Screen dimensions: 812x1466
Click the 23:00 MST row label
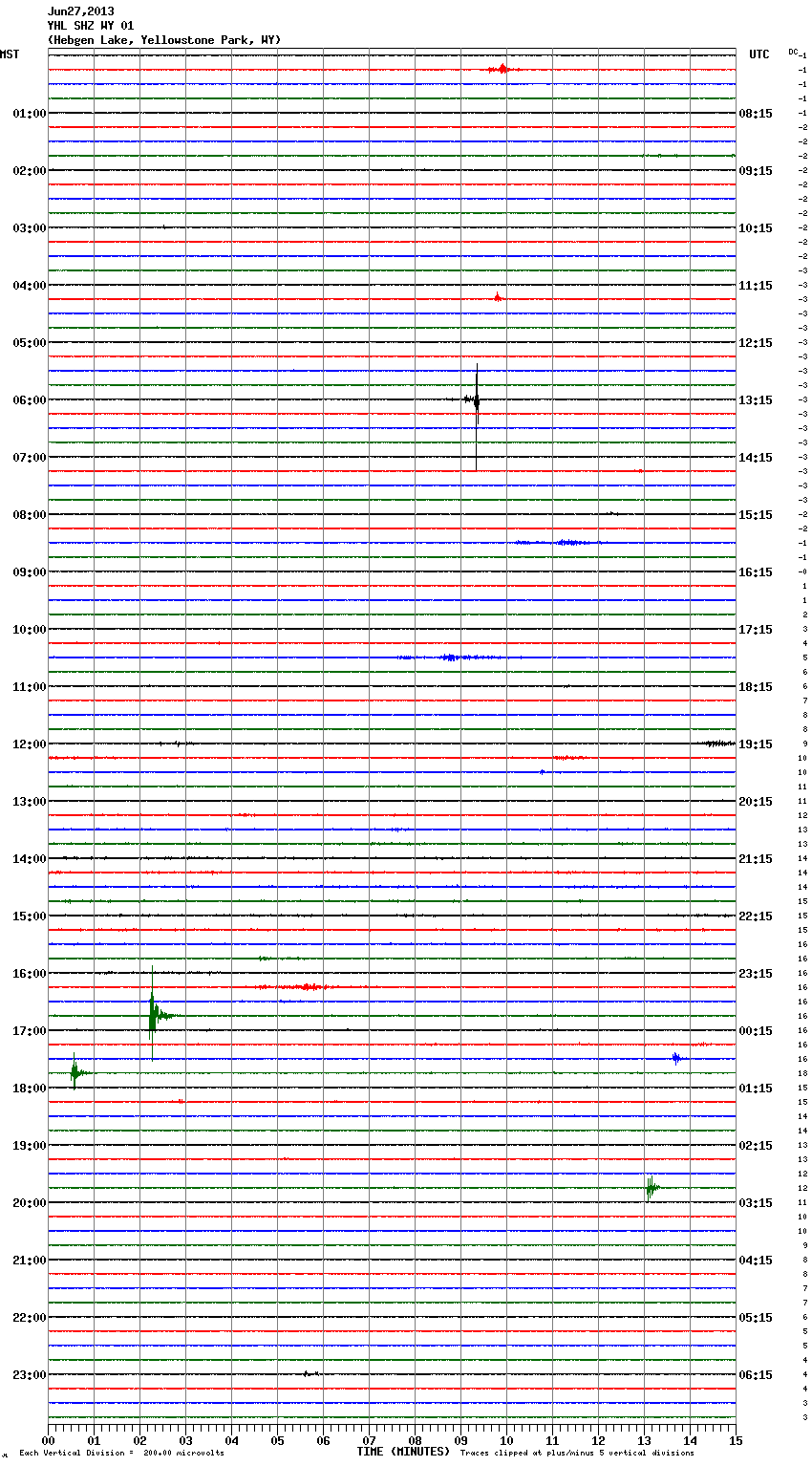(30, 1375)
